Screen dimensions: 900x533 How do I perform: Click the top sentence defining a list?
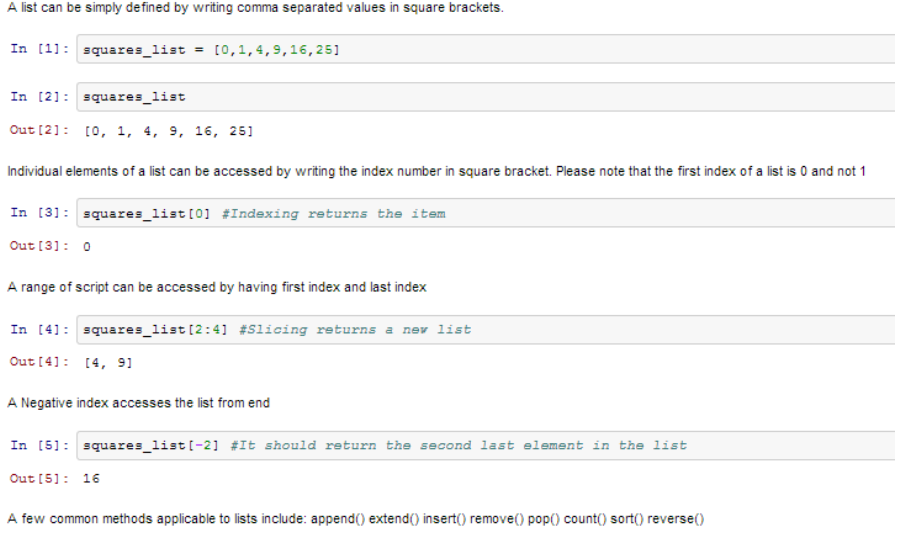pyautogui.click(x=255, y=8)
